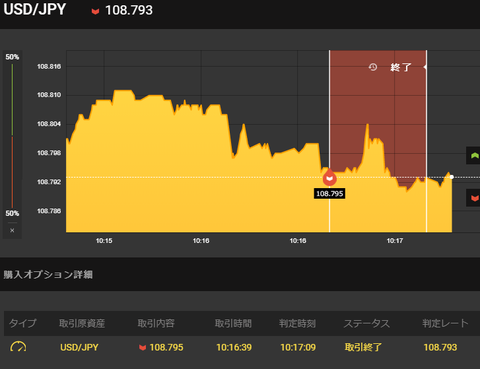Click the USD/JPY pair title
The image size is (480, 369).
tap(34, 9)
